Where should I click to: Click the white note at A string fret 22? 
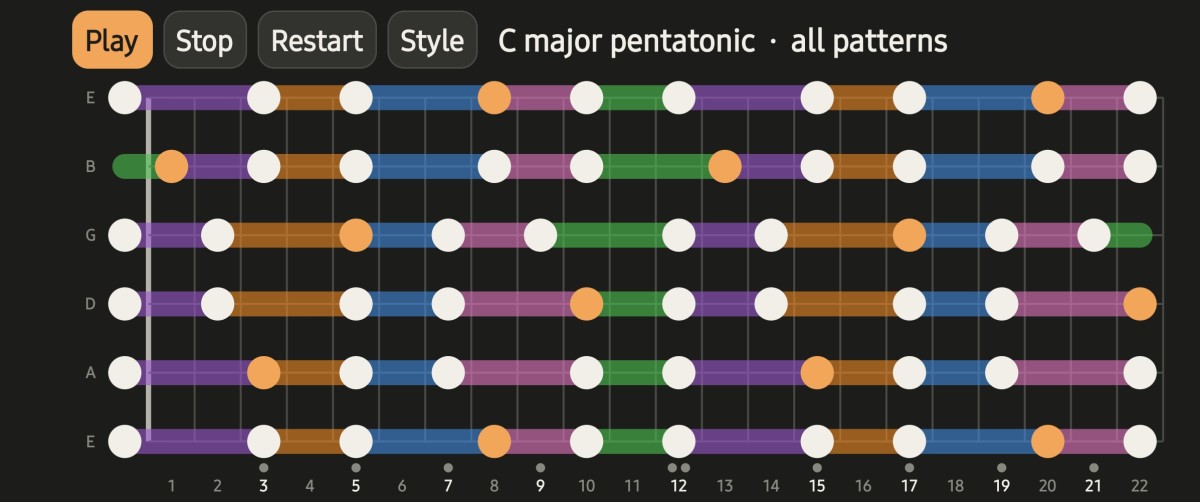point(1140,372)
